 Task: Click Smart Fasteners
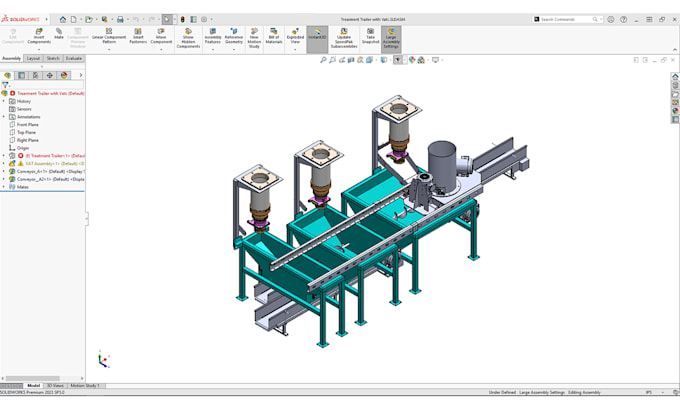pyautogui.click(x=138, y=36)
